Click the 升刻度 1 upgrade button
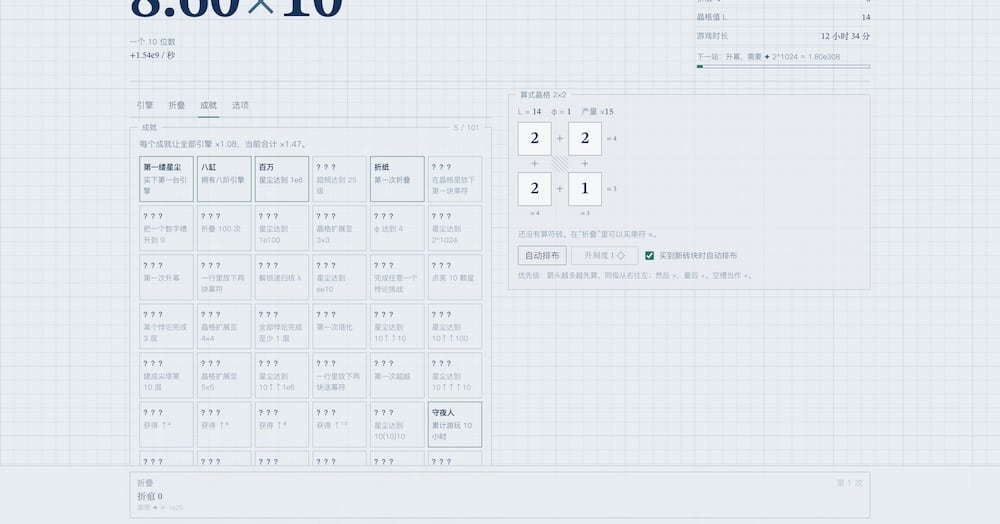This screenshot has height=524, width=1000. pos(604,255)
